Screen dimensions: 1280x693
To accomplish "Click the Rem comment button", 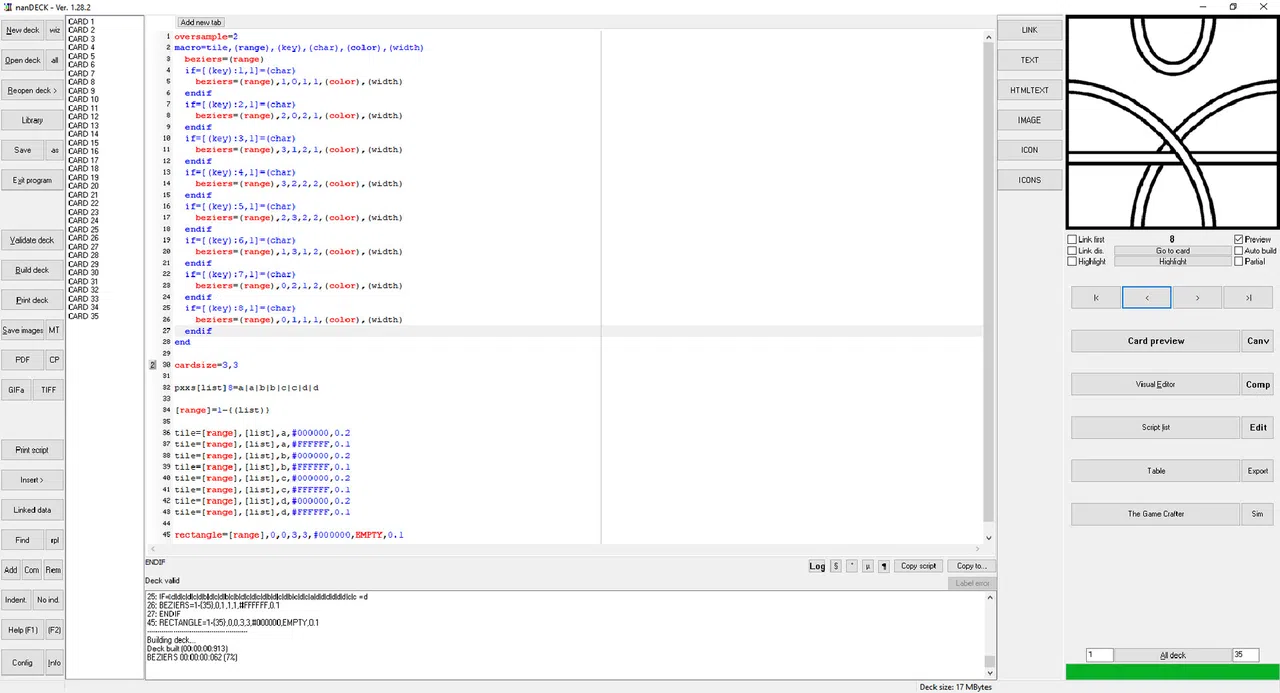I will pyautogui.click(x=53, y=570).
